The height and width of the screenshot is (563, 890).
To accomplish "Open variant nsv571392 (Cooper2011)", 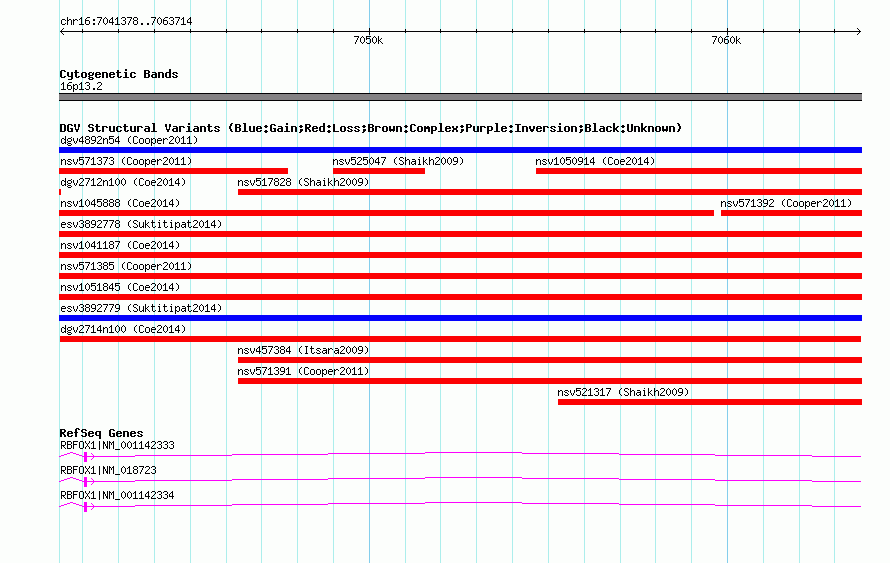I will pyautogui.click(x=786, y=203).
